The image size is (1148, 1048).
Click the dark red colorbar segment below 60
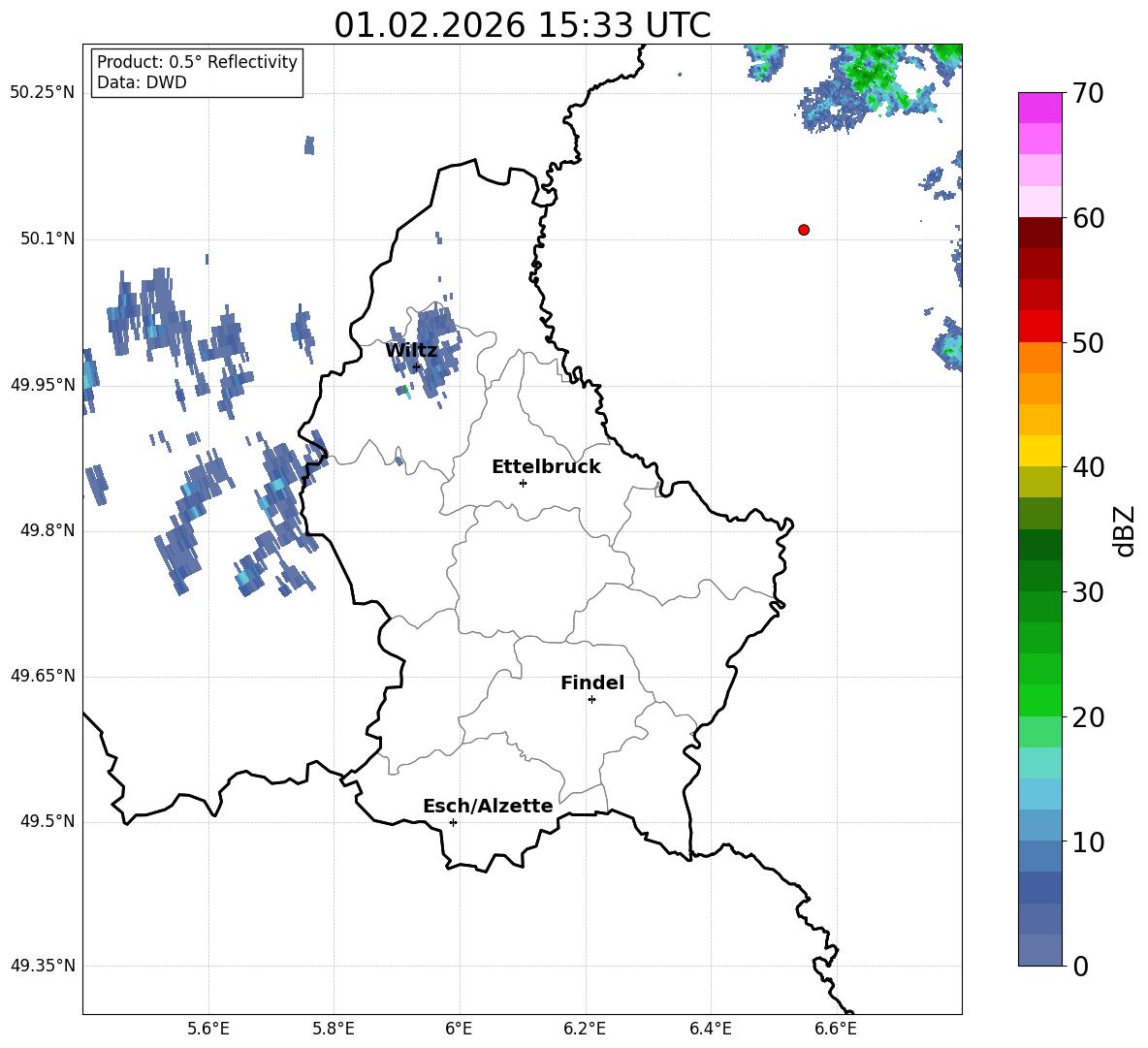pyautogui.click(x=1040, y=234)
